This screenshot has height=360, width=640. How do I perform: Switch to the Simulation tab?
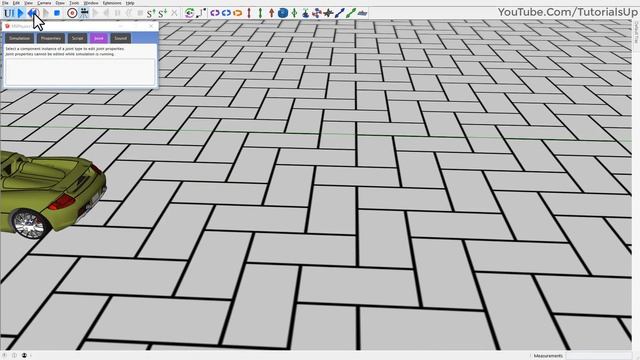point(20,38)
